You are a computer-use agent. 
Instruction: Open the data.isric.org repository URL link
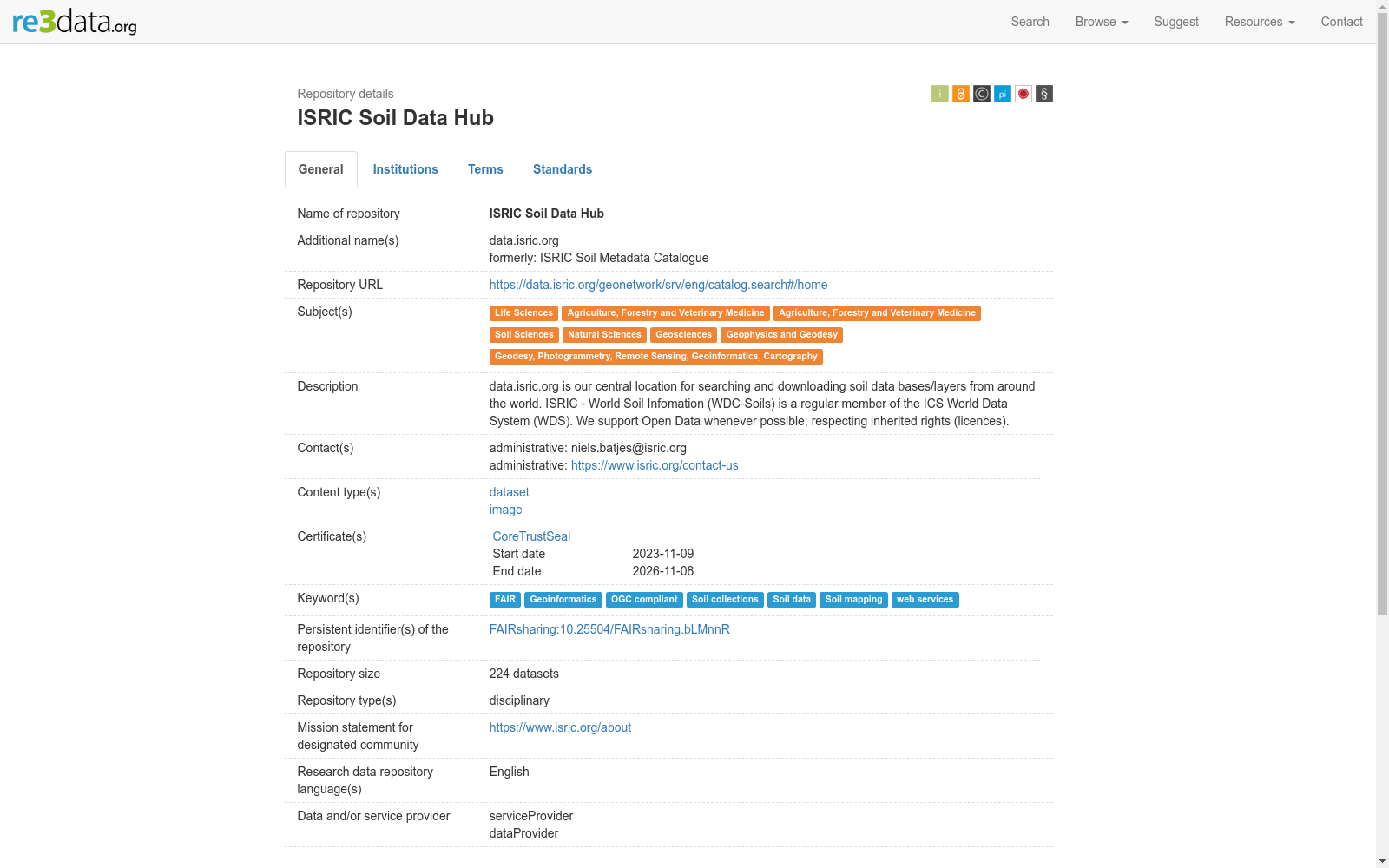click(658, 285)
